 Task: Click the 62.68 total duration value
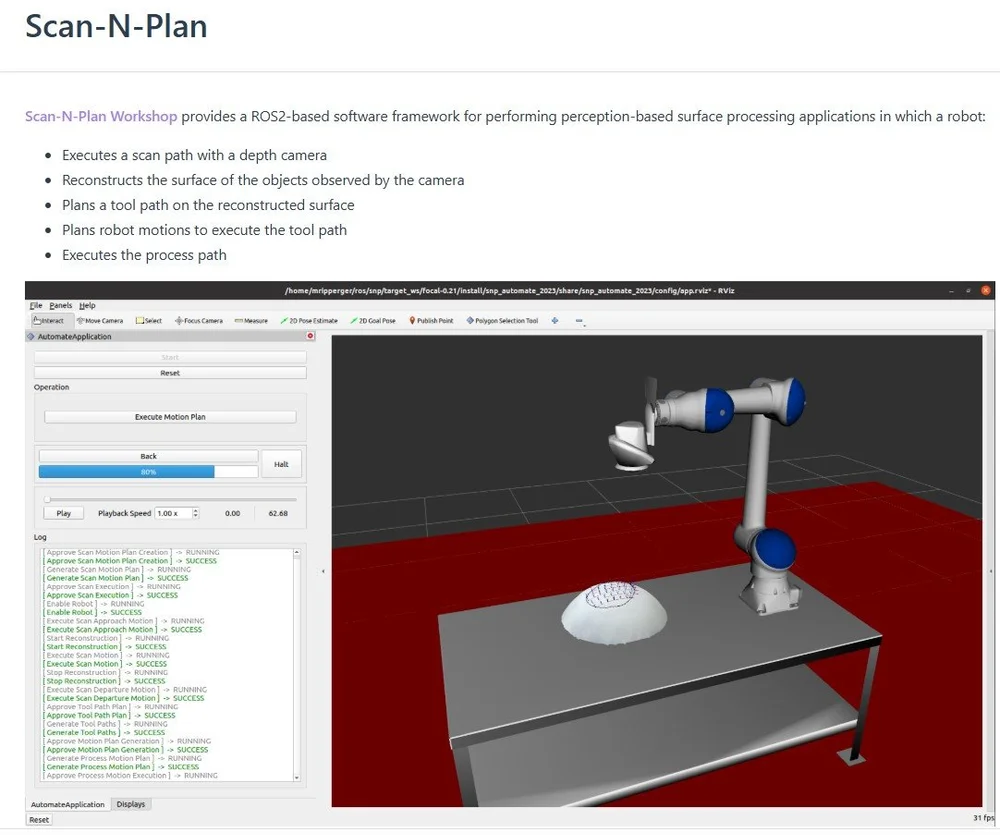point(278,513)
